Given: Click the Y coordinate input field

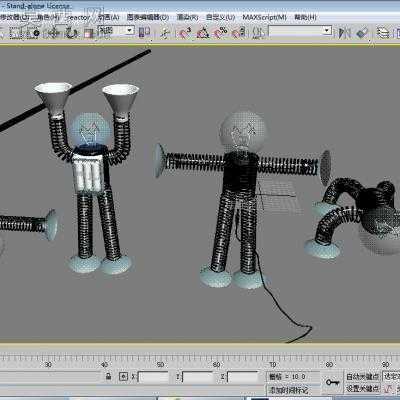Looking at the screenshot, I should click(x=198, y=377).
